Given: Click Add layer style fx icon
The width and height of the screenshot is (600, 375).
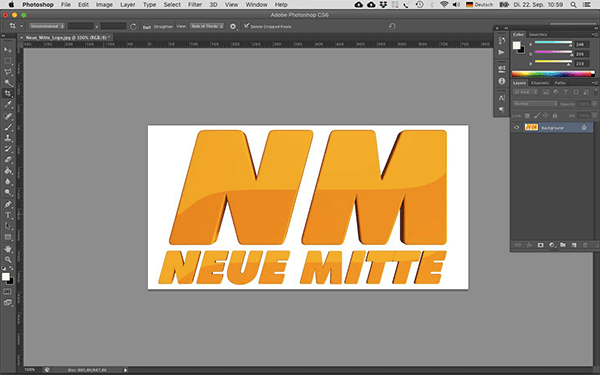Looking at the screenshot, I should pos(529,245).
